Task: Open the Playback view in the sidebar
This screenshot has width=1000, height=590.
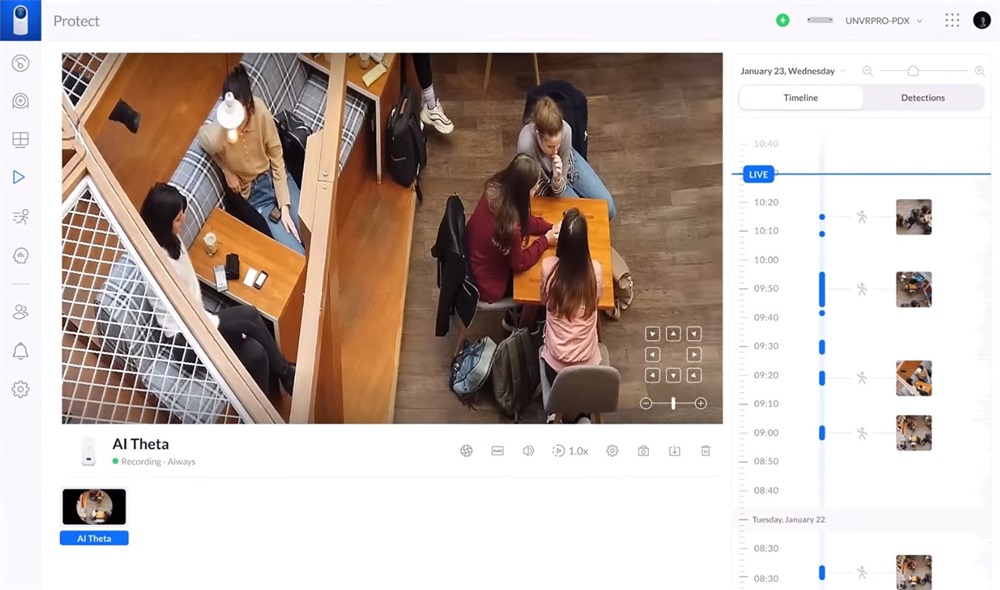Action: (x=19, y=177)
